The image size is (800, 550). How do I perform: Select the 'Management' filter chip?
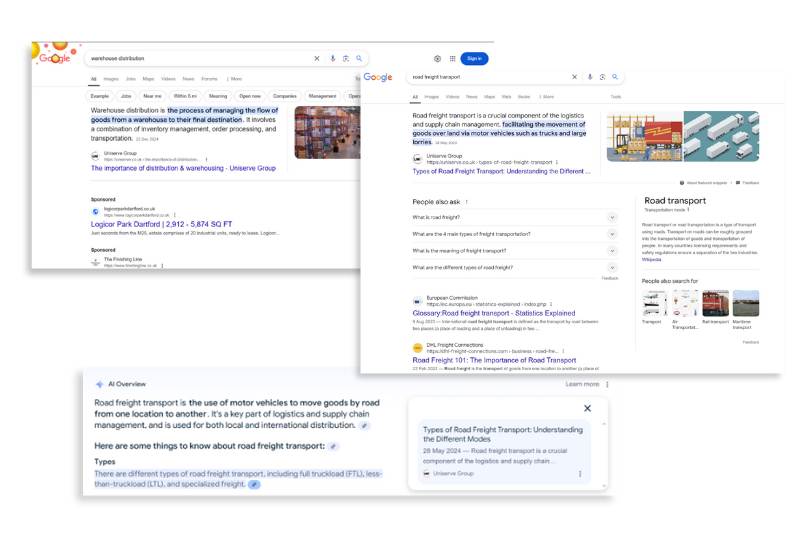click(322, 96)
